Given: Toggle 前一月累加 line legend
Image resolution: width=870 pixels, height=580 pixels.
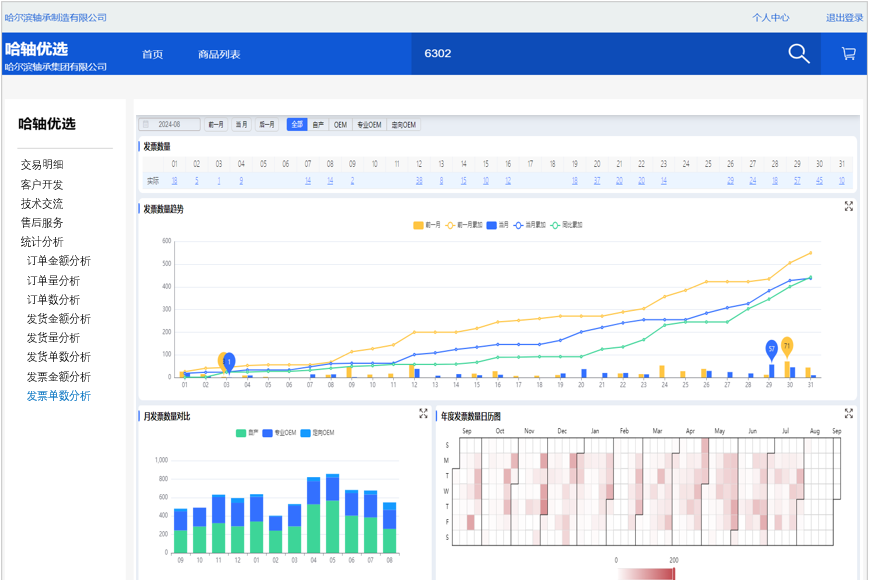Looking at the screenshot, I should point(464,225).
